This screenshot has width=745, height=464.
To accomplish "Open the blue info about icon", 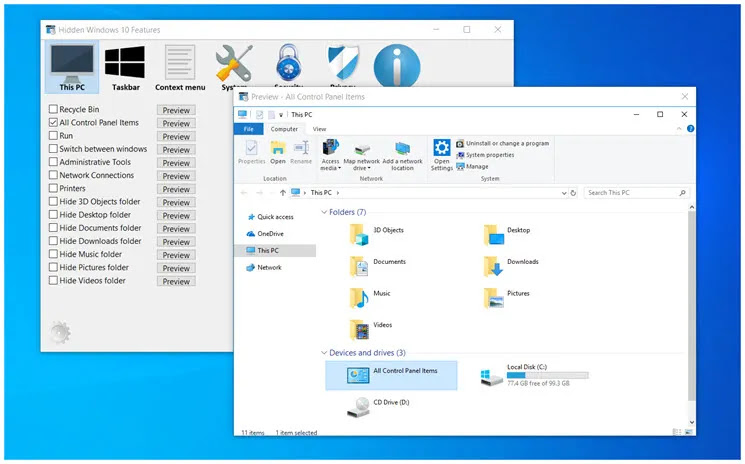I will click(x=397, y=66).
